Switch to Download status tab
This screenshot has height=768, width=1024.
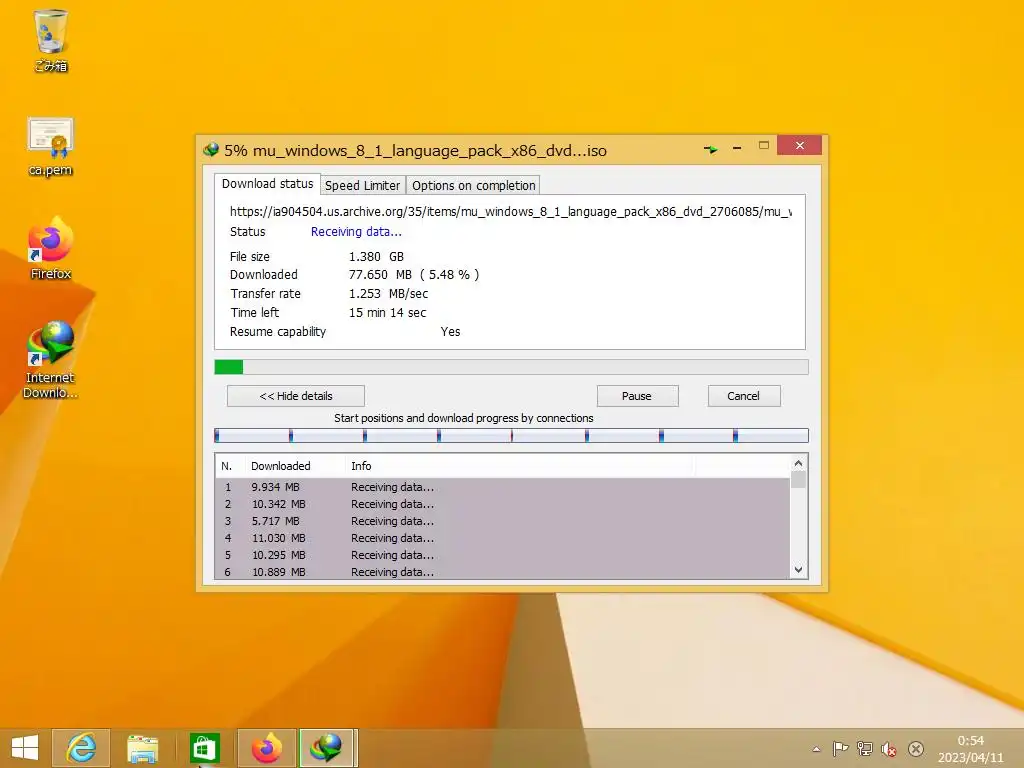(267, 184)
